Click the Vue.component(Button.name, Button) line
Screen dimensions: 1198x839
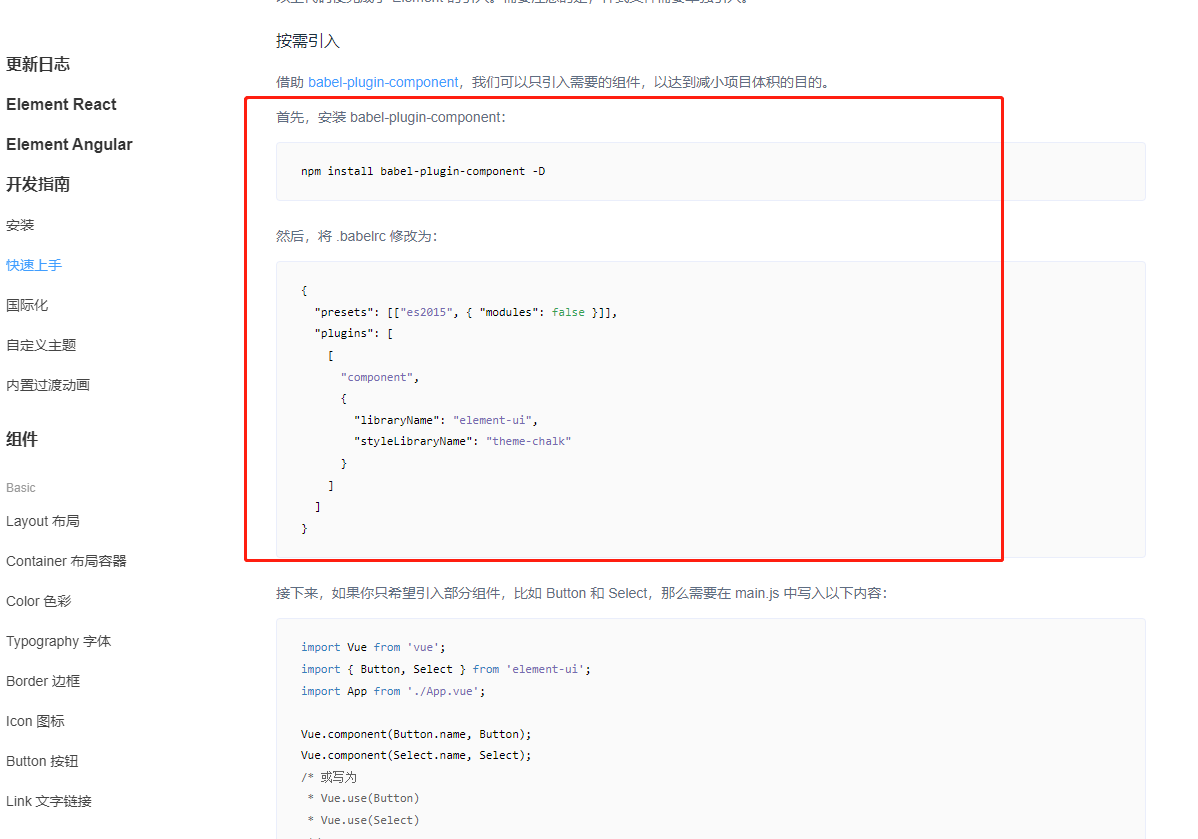coord(416,734)
